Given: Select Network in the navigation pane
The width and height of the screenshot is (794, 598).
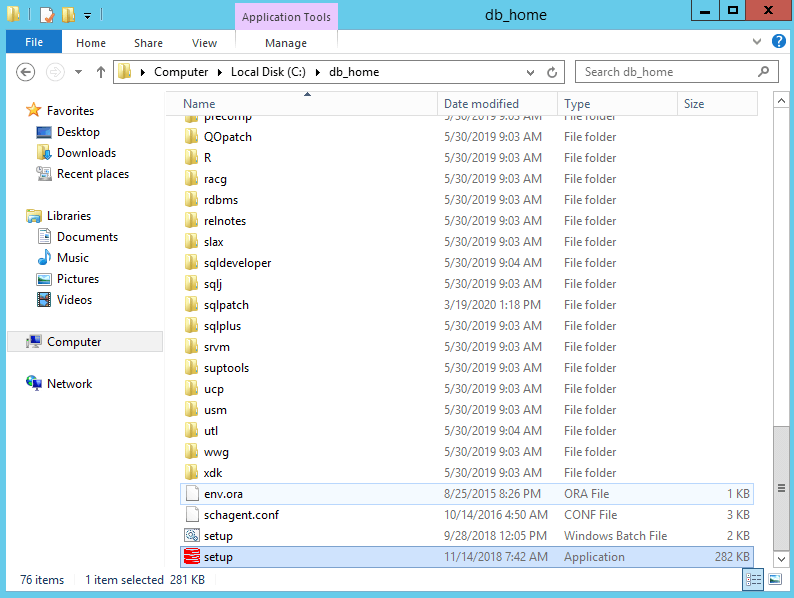Looking at the screenshot, I should click(x=69, y=384).
